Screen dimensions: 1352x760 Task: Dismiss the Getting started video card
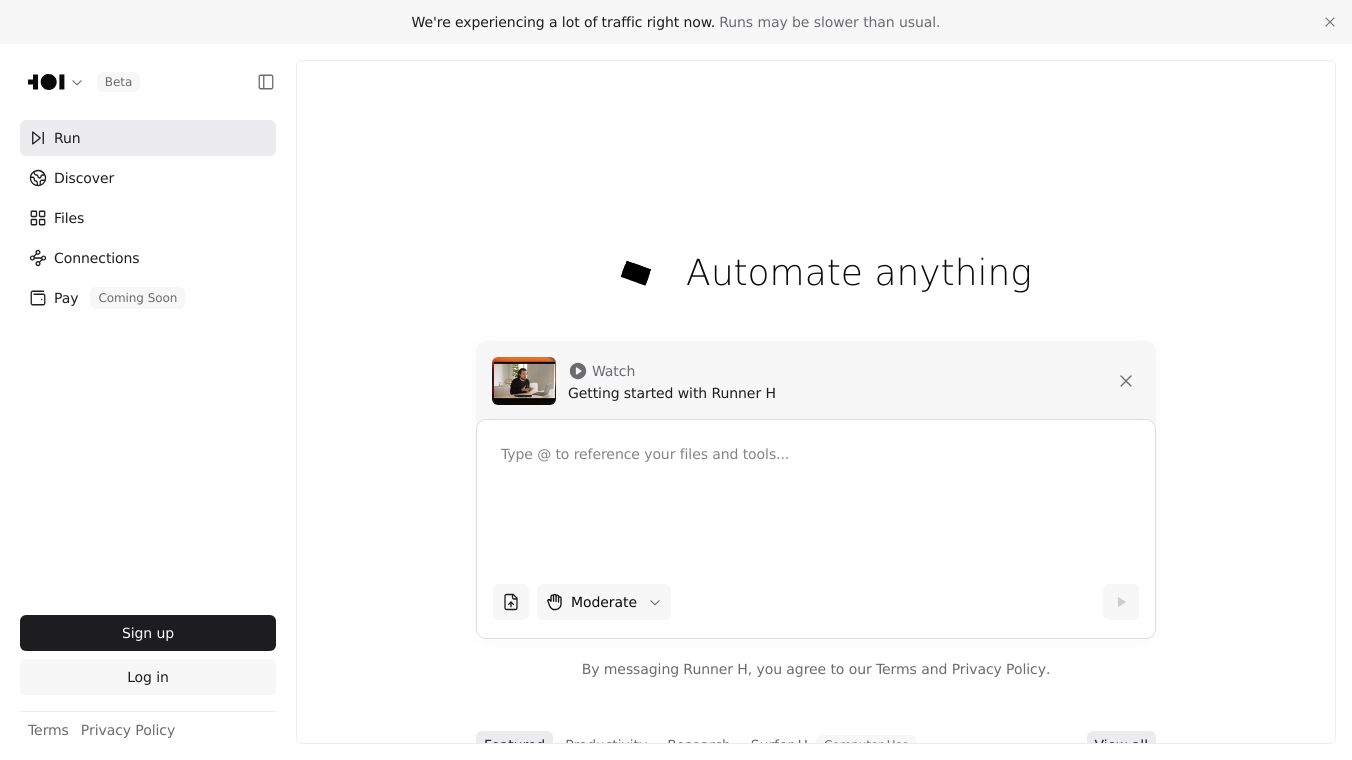[1126, 381]
